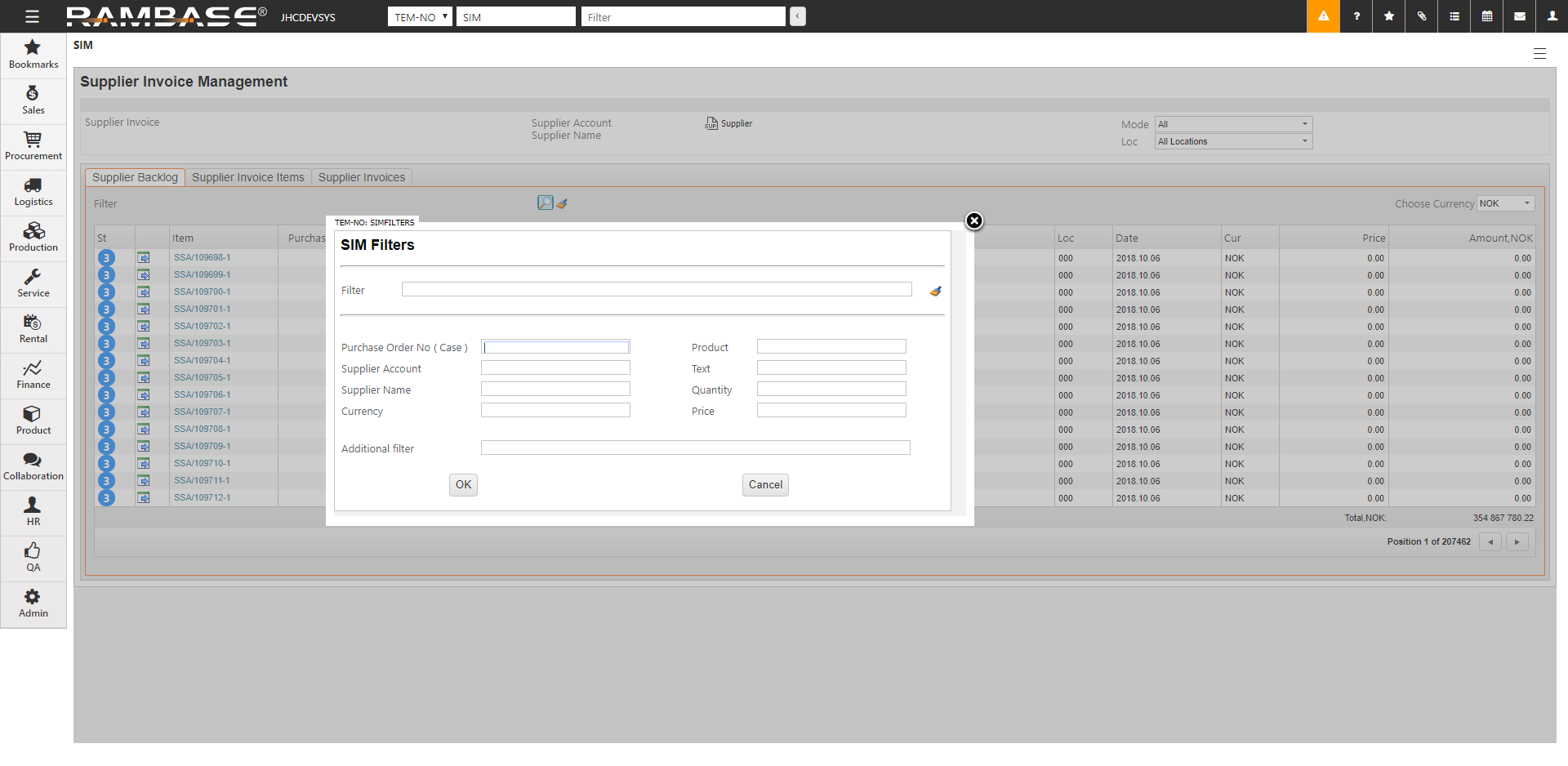Expand the Loc All Locations dropdown

[1233, 141]
